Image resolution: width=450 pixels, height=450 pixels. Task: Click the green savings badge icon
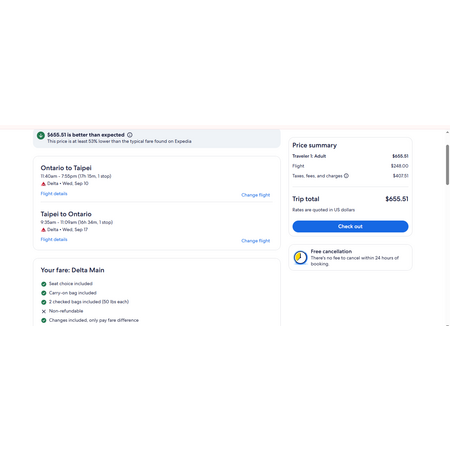tap(41, 135)
